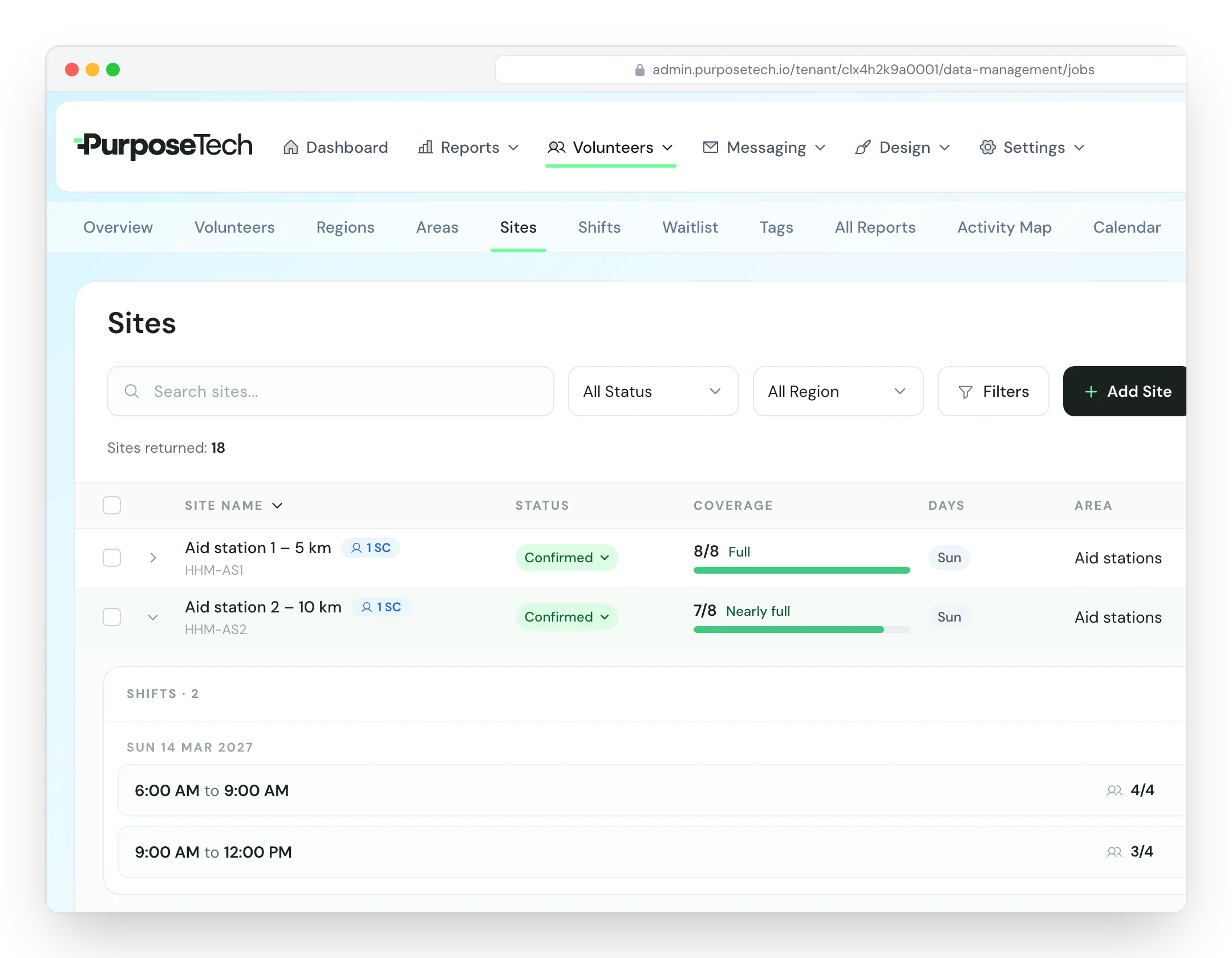Screen dimensions: 1232x958
Task: Click the plus icon on Add Site
Action: [x=1091, y=392]
